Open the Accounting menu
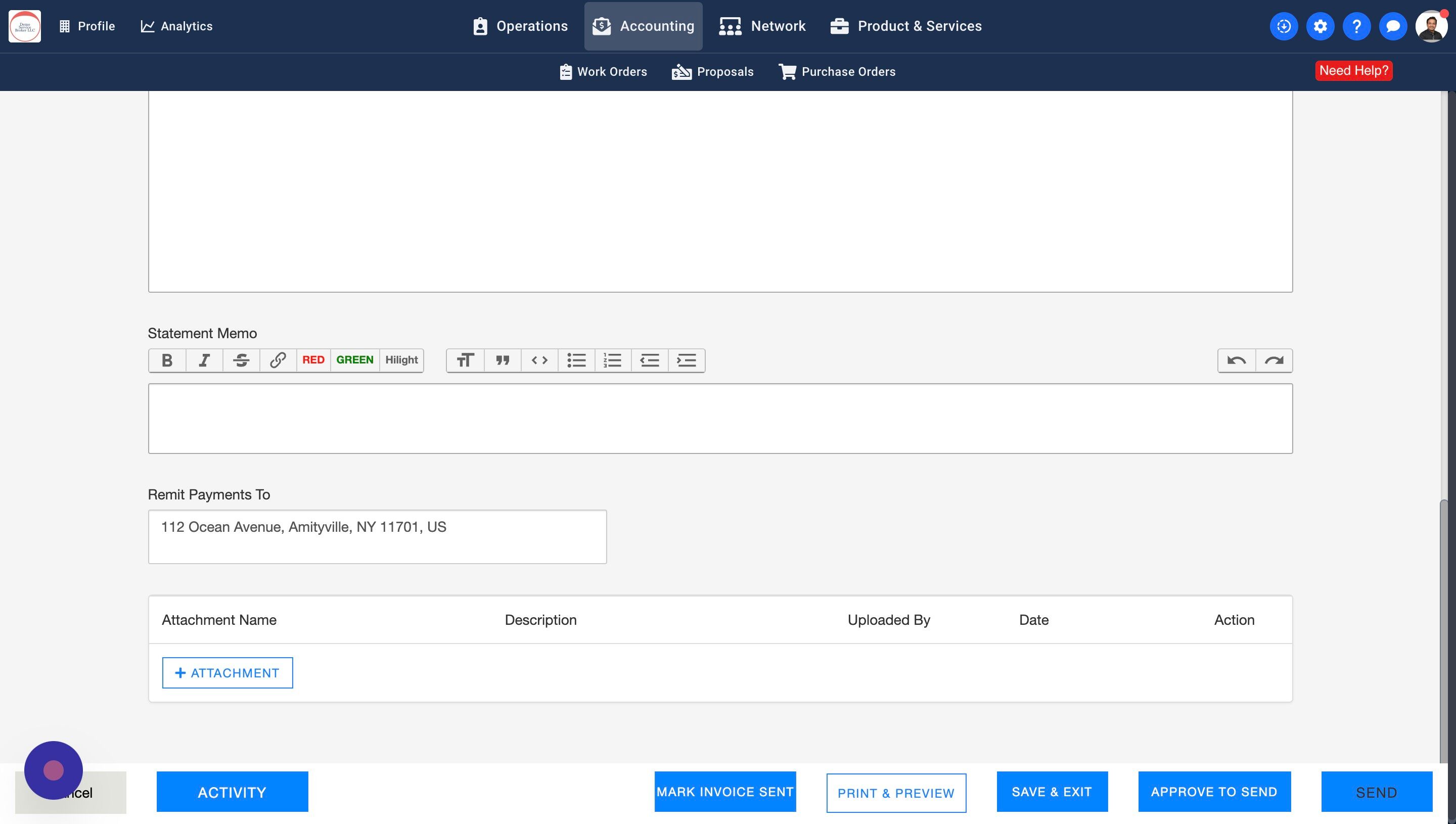The image size is (1456, 824). tap(644, 26)
